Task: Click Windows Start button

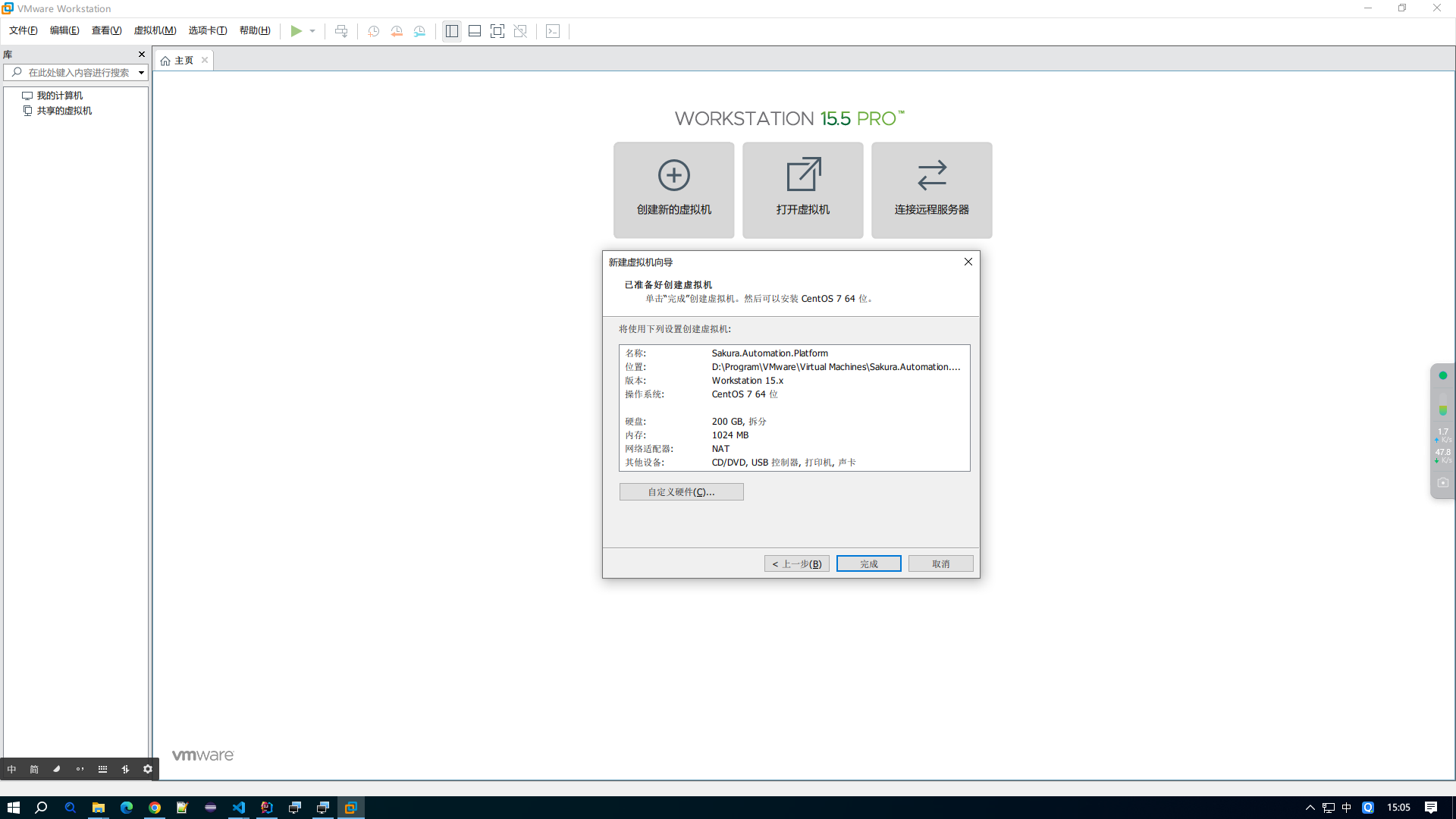Action: [x=14, y=808]
